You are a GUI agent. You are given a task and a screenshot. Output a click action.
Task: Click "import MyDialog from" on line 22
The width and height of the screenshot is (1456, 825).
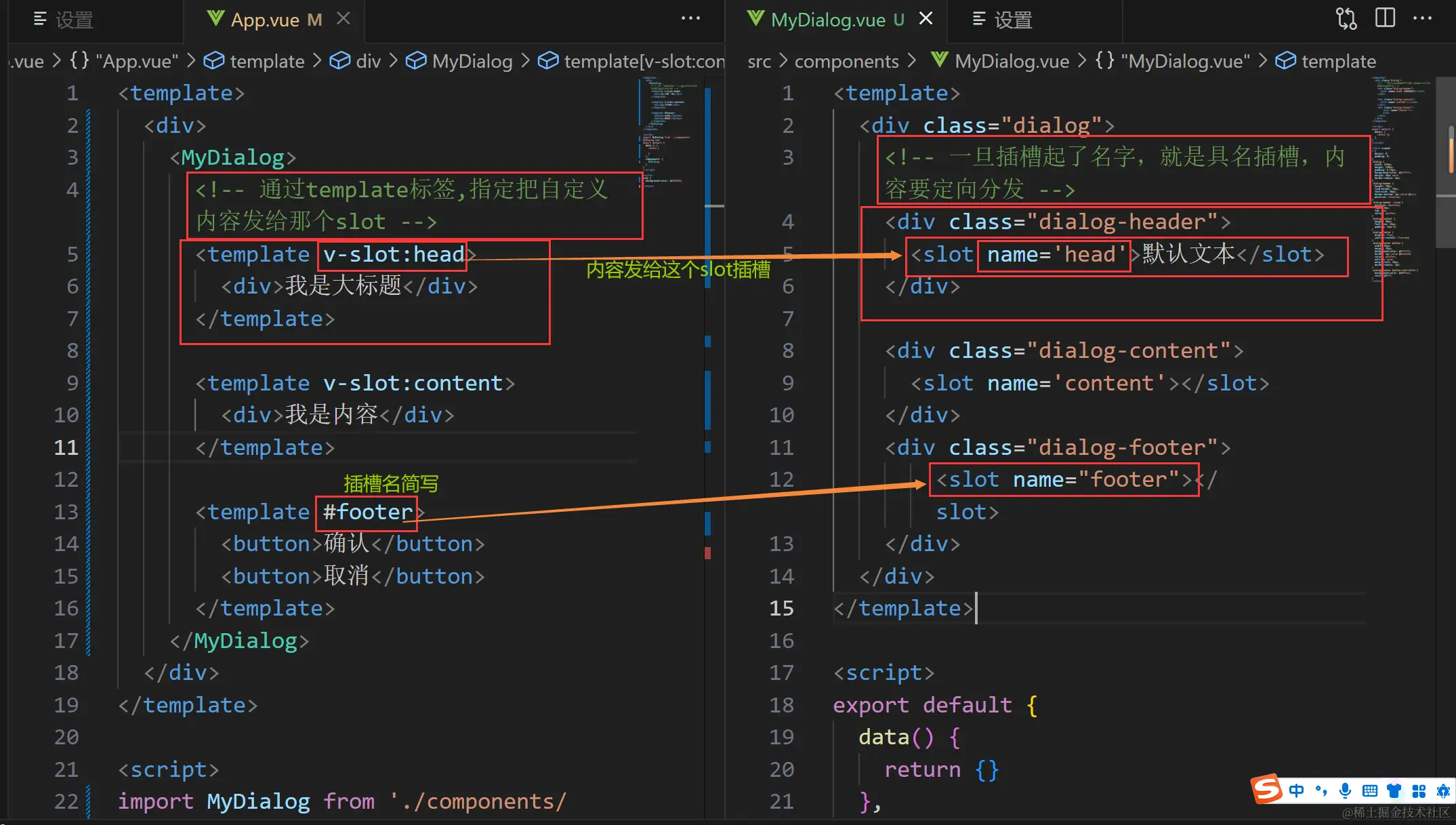point(246,801)
